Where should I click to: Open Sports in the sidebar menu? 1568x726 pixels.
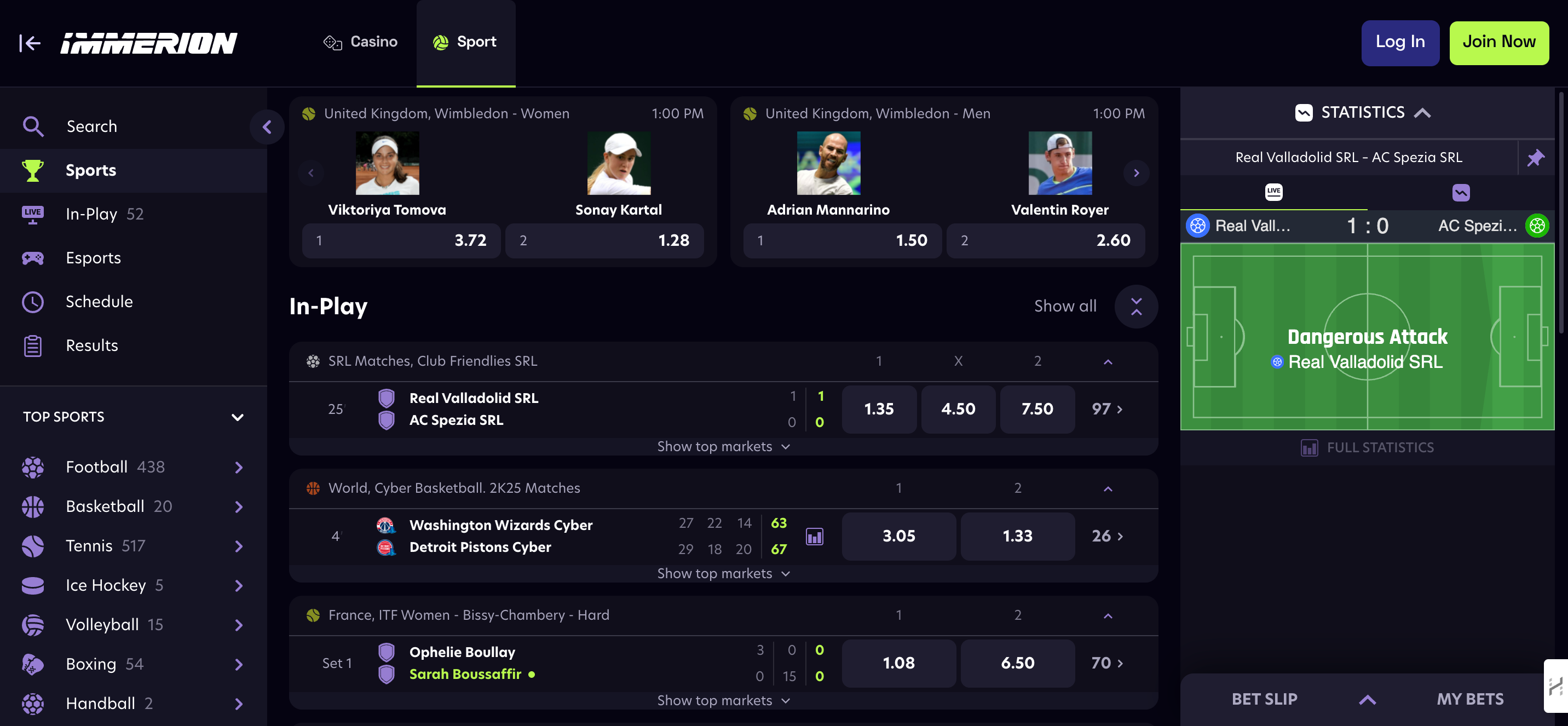click(x=133, y=170)
